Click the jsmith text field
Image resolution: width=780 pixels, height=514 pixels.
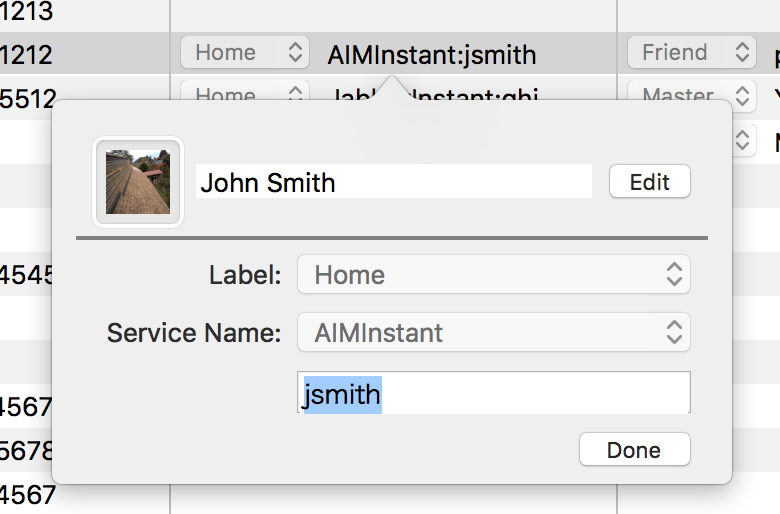tap(493, 394)
